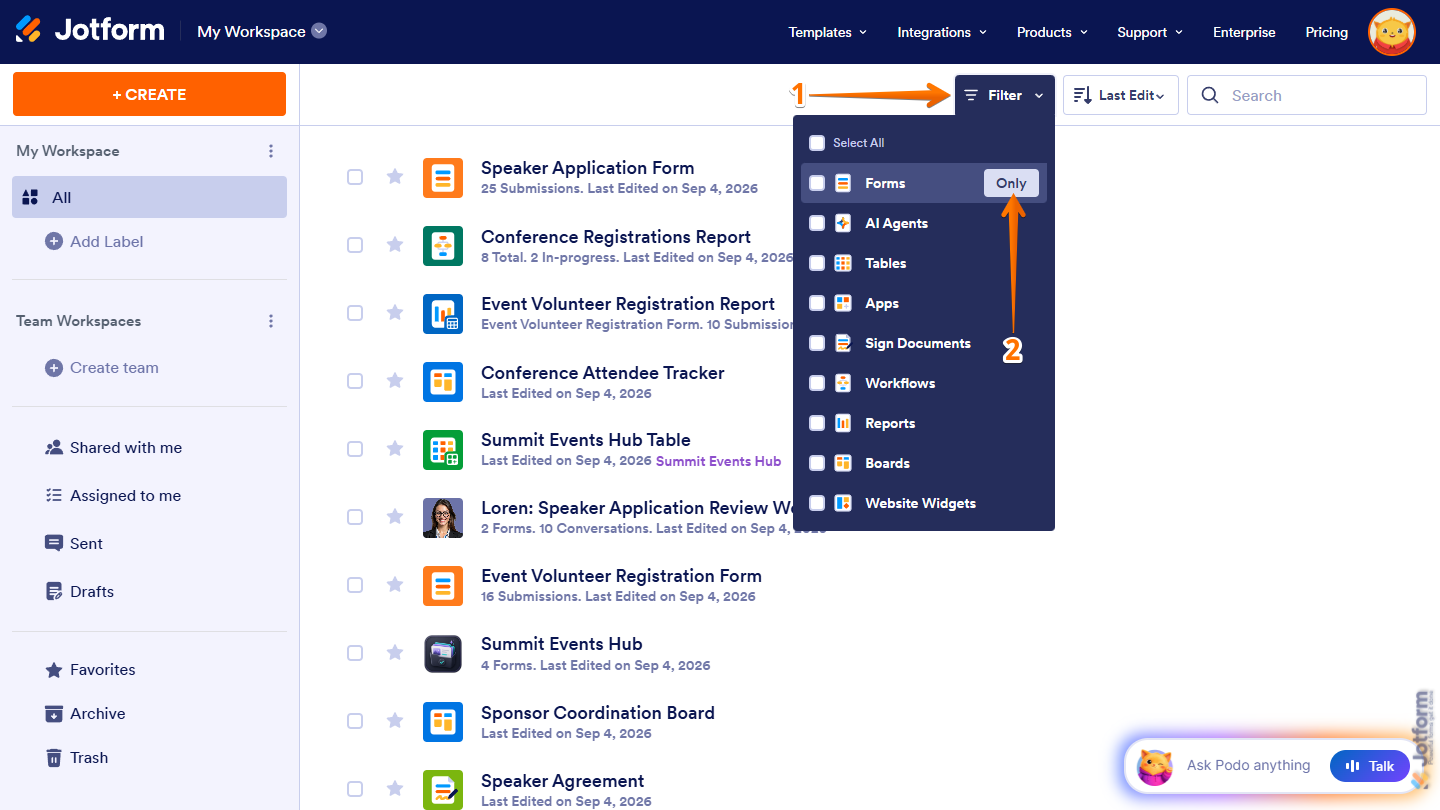Image resolution: width=1440 pixels, height=810 pixels.
Task: Collapse the Filter dropdown
Action: pyautogui.click(x=1005, y=95)
